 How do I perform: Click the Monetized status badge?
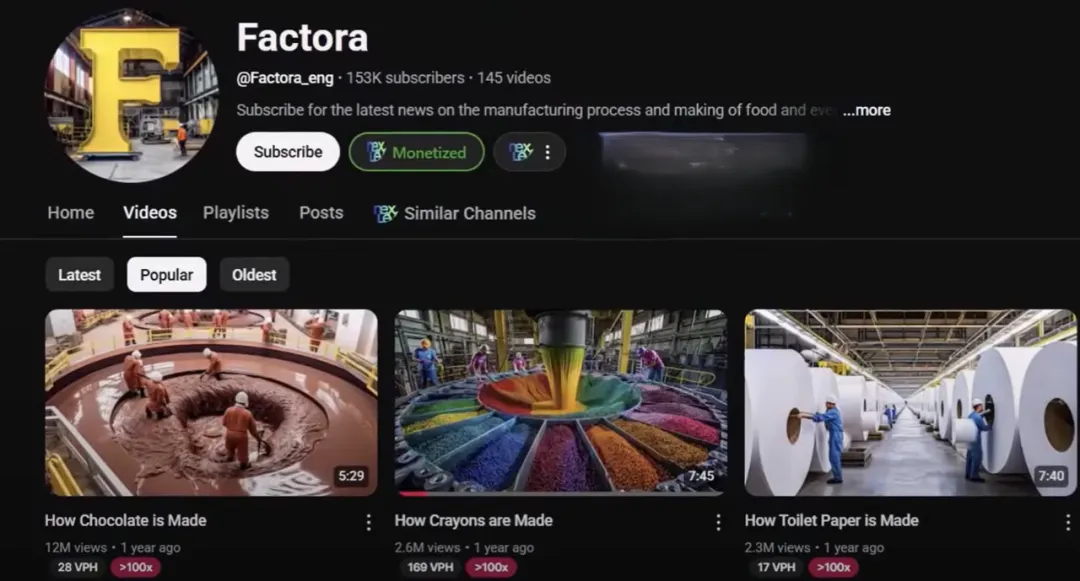[x=416, y=152]
